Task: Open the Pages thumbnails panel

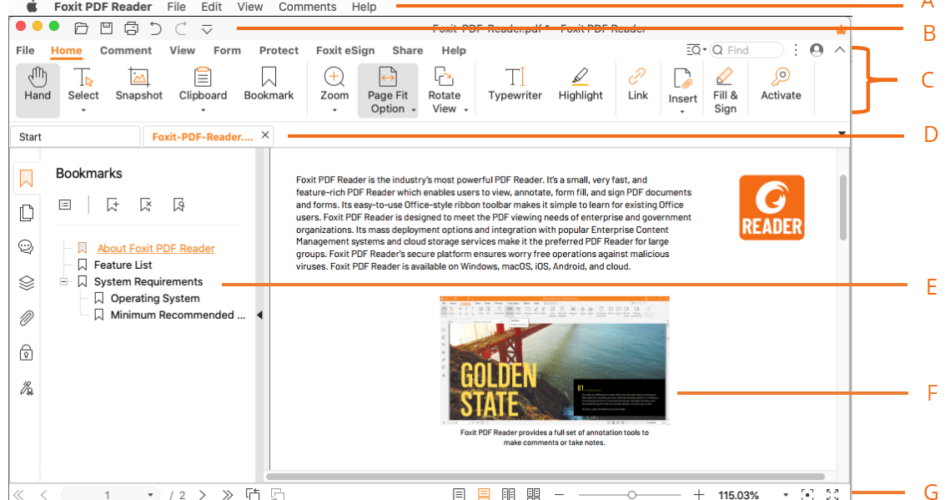Action: click(x=26, y=213)
